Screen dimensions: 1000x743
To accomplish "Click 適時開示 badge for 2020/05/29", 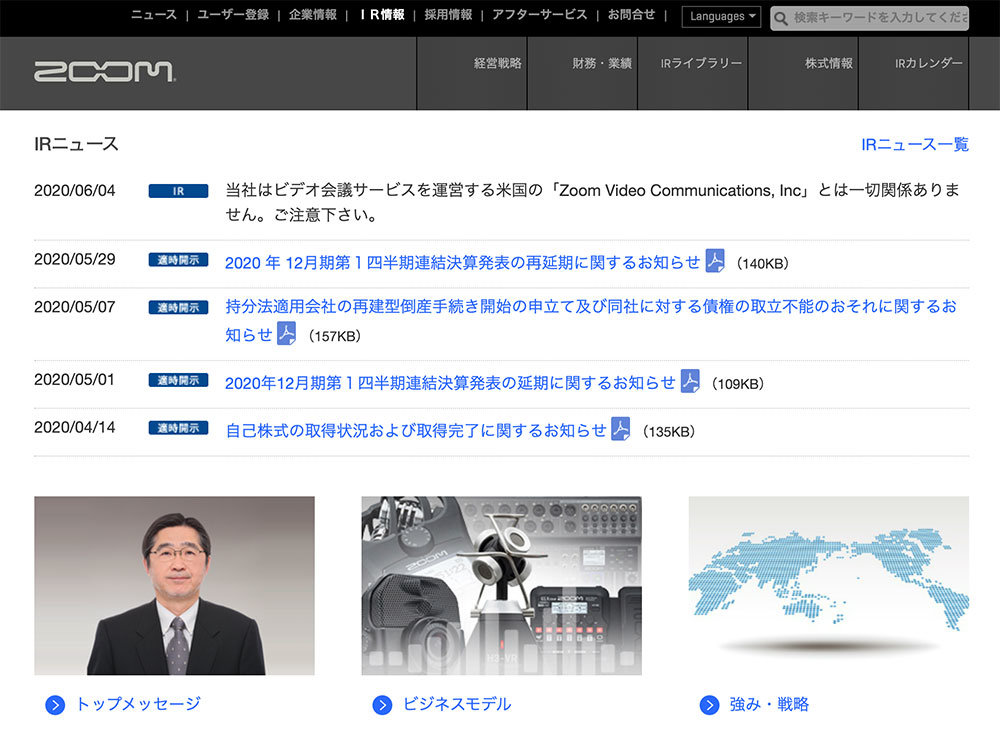I will pyautogui.click(x=178, y=260).
